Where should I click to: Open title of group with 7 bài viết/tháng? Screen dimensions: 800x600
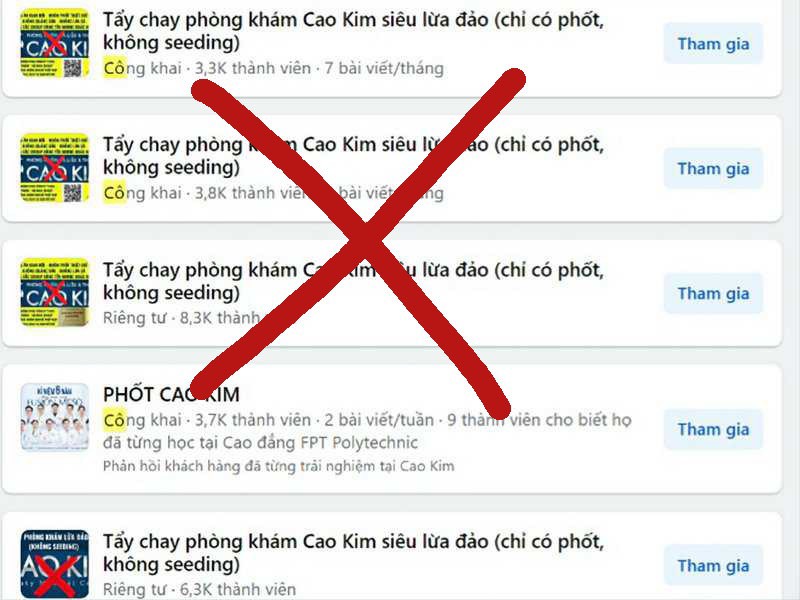[x=354, y=31]
